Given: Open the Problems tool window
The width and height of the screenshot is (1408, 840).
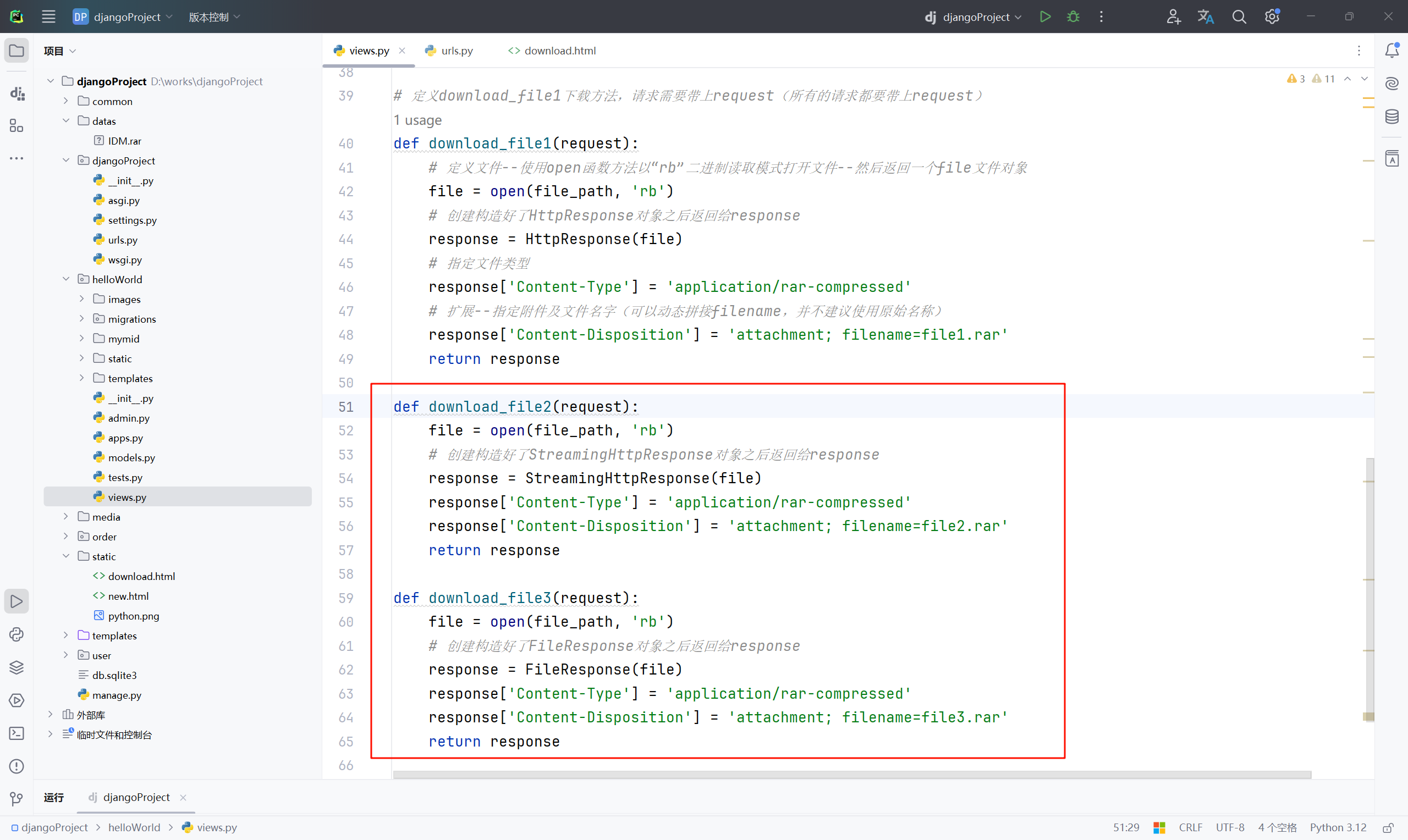Looking at the screenshot, I should [x=16, y=766].
